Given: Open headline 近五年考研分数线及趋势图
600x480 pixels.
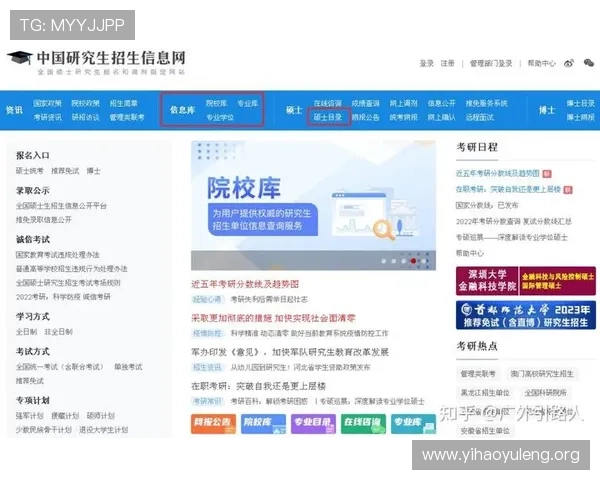Looking at the screenshot, I should coord(245,284).
